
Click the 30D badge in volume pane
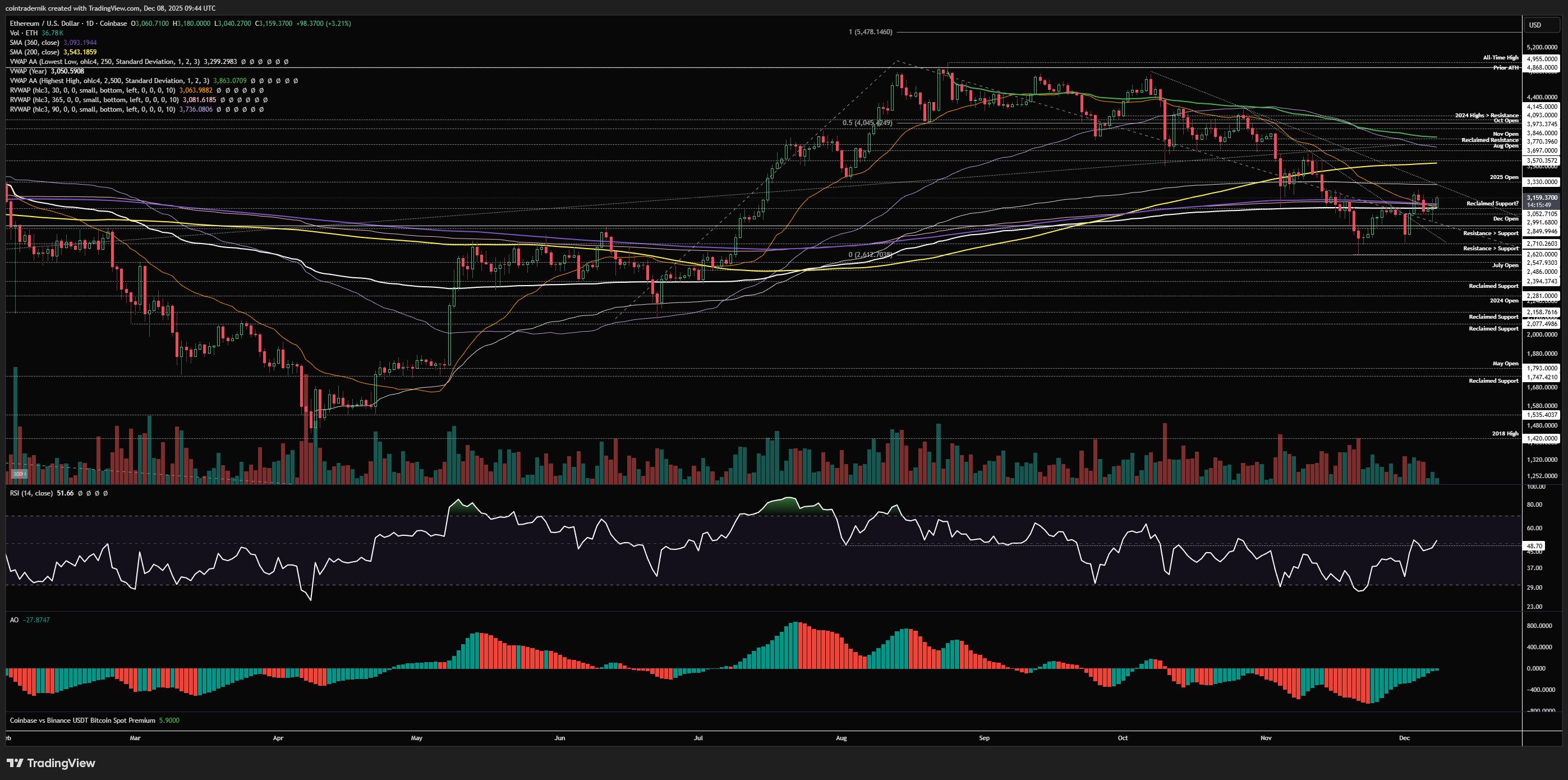click(19, 474)
